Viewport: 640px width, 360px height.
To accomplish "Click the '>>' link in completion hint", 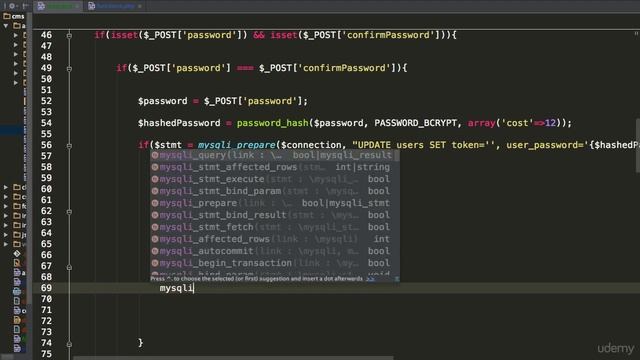I will coord(370,279).
